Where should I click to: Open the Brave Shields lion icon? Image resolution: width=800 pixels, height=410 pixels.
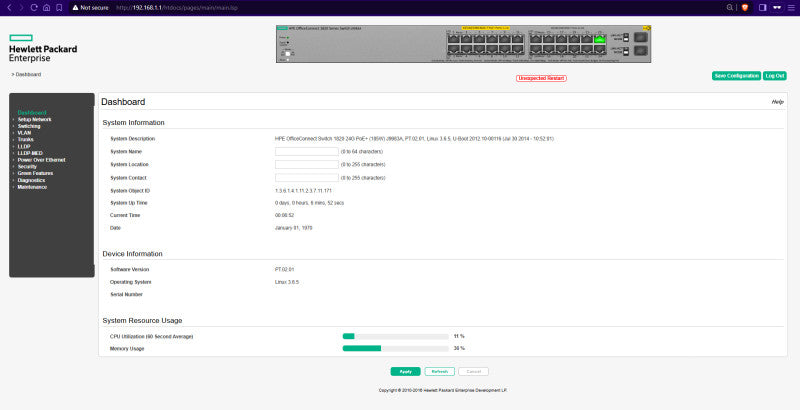[x=744, y=8]
